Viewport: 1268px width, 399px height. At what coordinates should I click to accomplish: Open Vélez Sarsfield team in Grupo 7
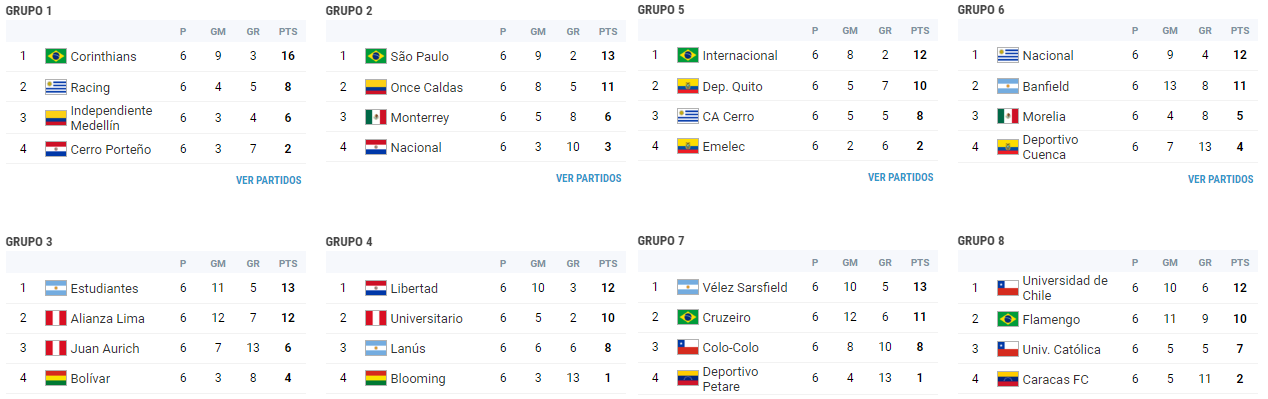tap(745, 287)
